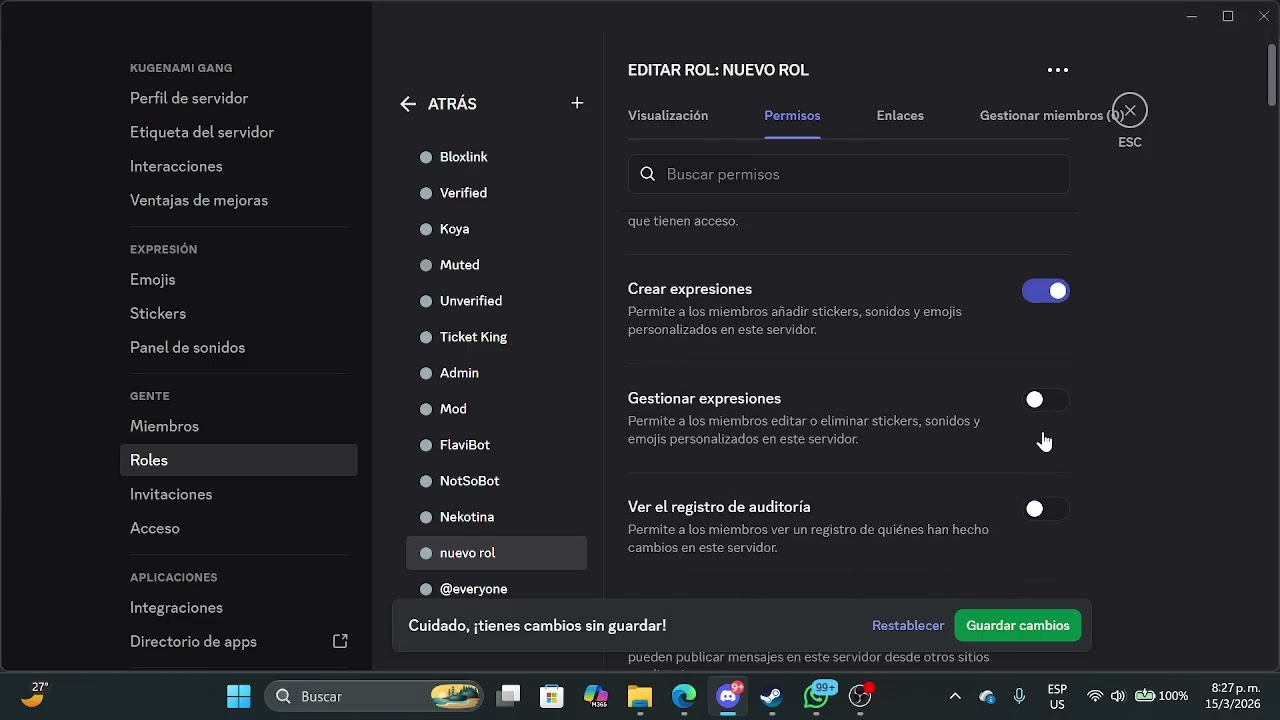The width and height of the screenshot is (1280, 720).
Task: Open the three-dot options for this role
Action: [x=1058, y=70]
